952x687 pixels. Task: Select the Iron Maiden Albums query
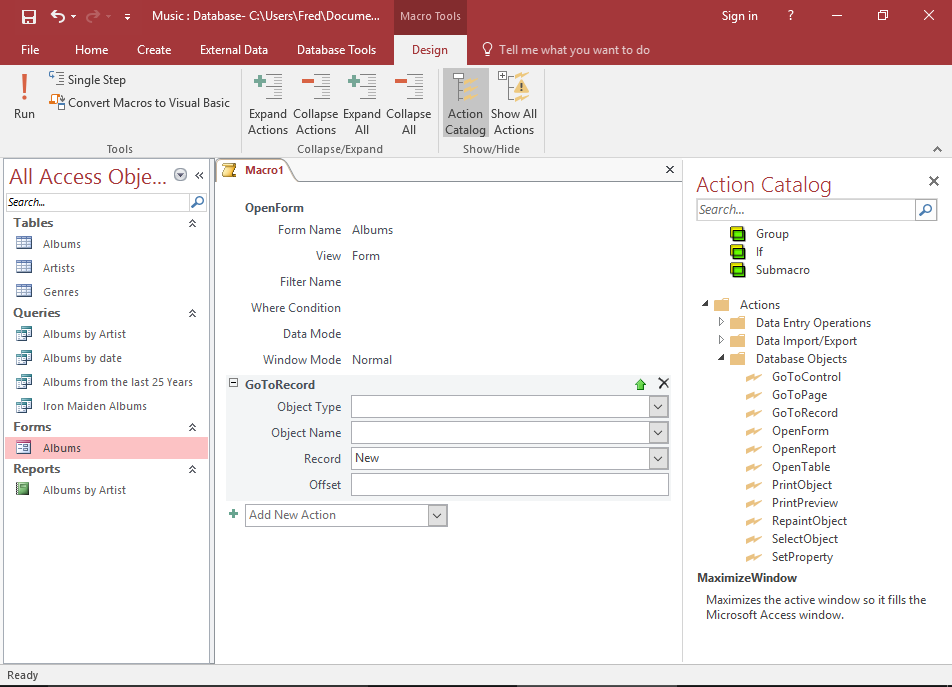point(95,406)
